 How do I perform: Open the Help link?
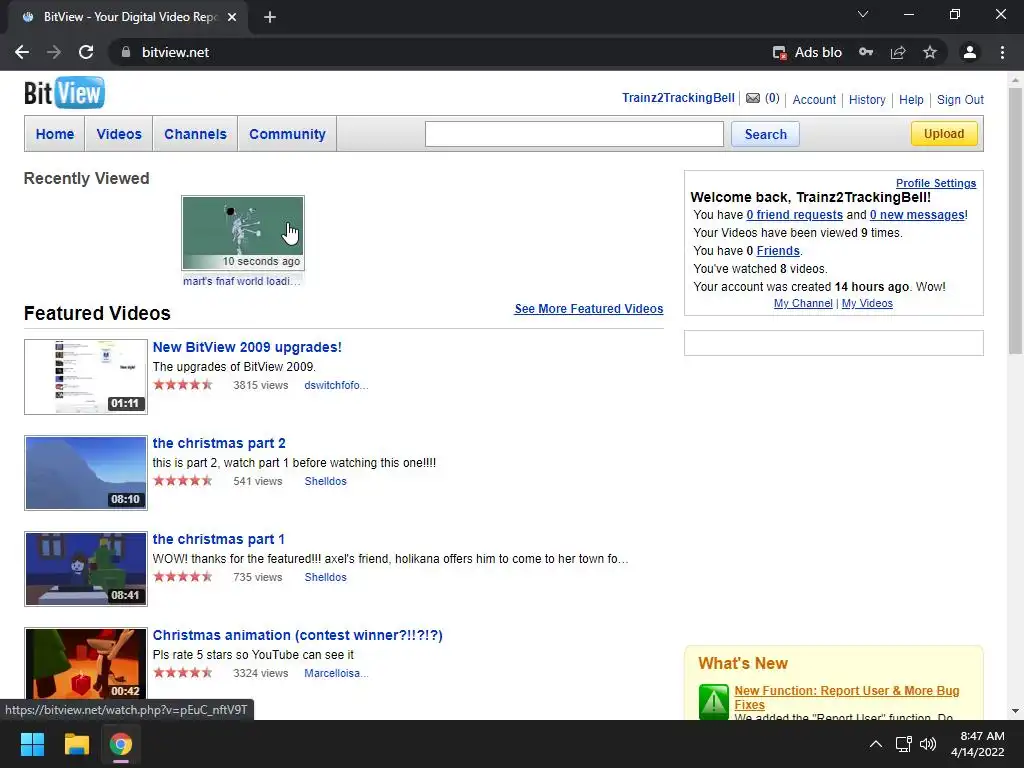[x=911, y=99]
